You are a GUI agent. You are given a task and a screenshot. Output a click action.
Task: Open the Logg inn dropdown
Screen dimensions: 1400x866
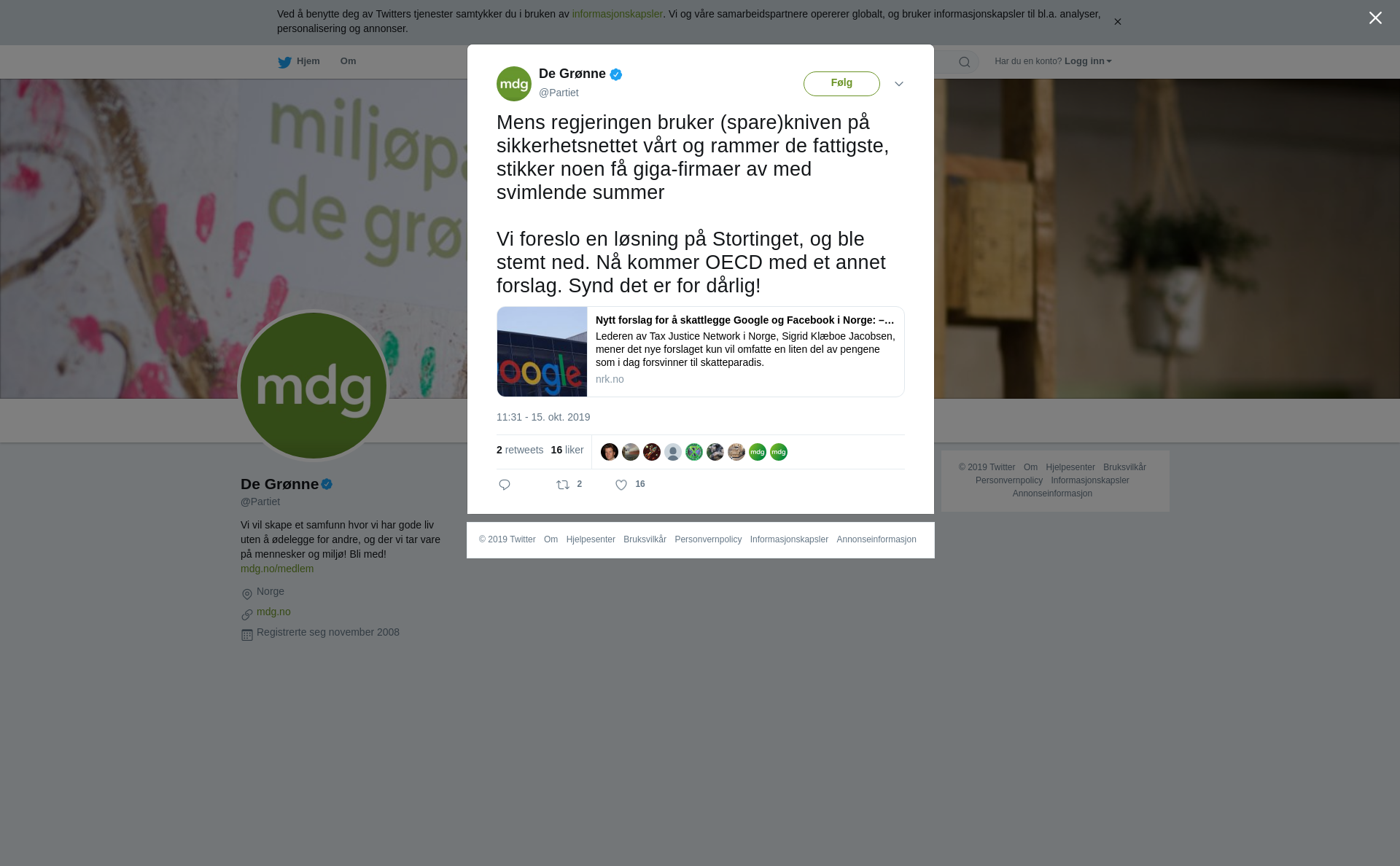point(1088,61)
